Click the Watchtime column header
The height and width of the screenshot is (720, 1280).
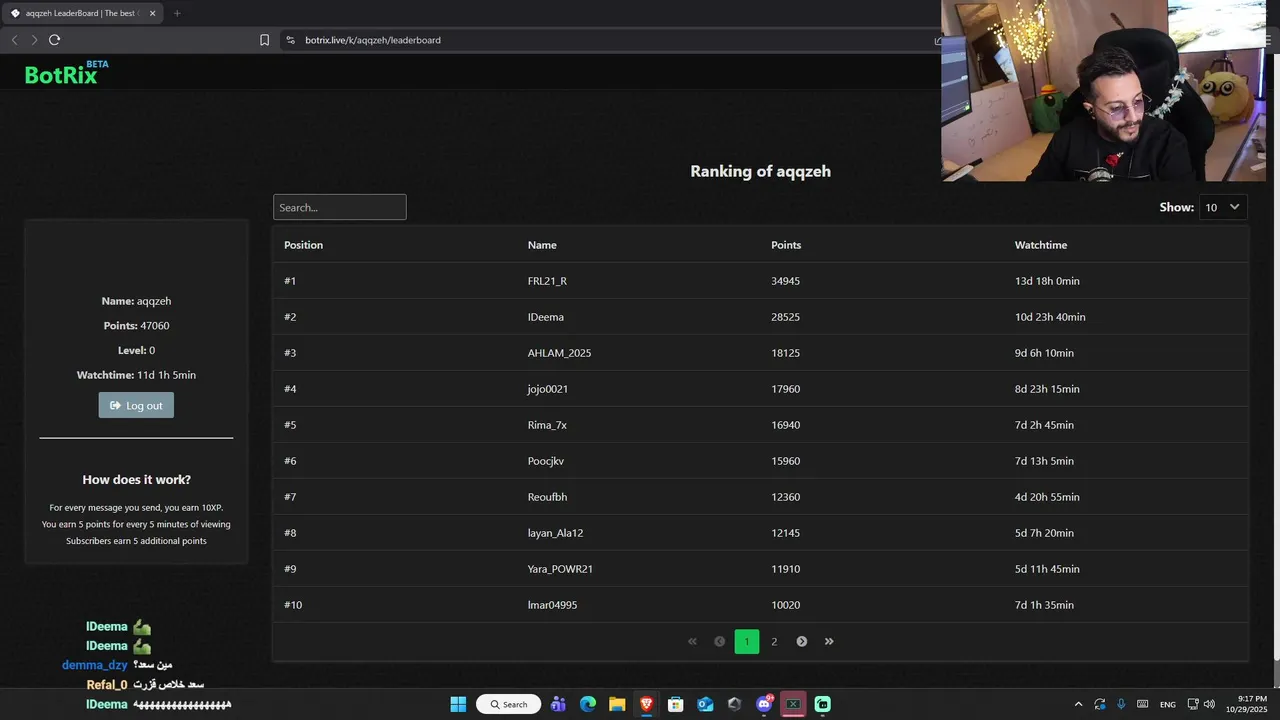coord(1041,245)
